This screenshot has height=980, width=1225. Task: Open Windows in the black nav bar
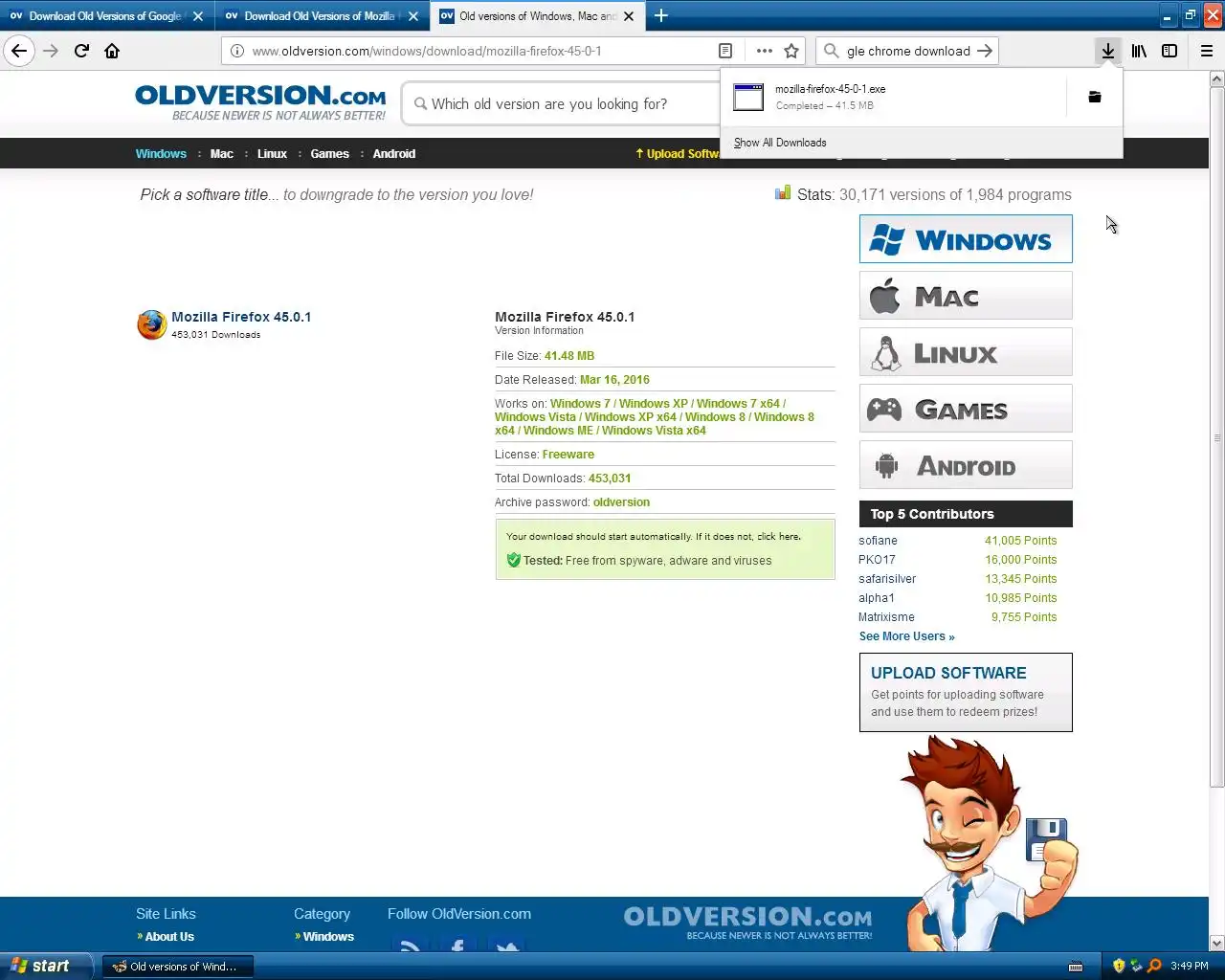161,153
